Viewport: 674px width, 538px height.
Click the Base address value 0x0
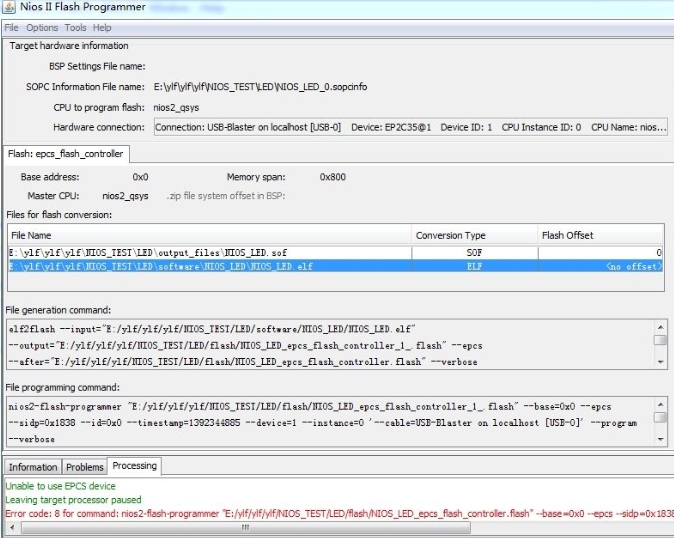[141, 177]
